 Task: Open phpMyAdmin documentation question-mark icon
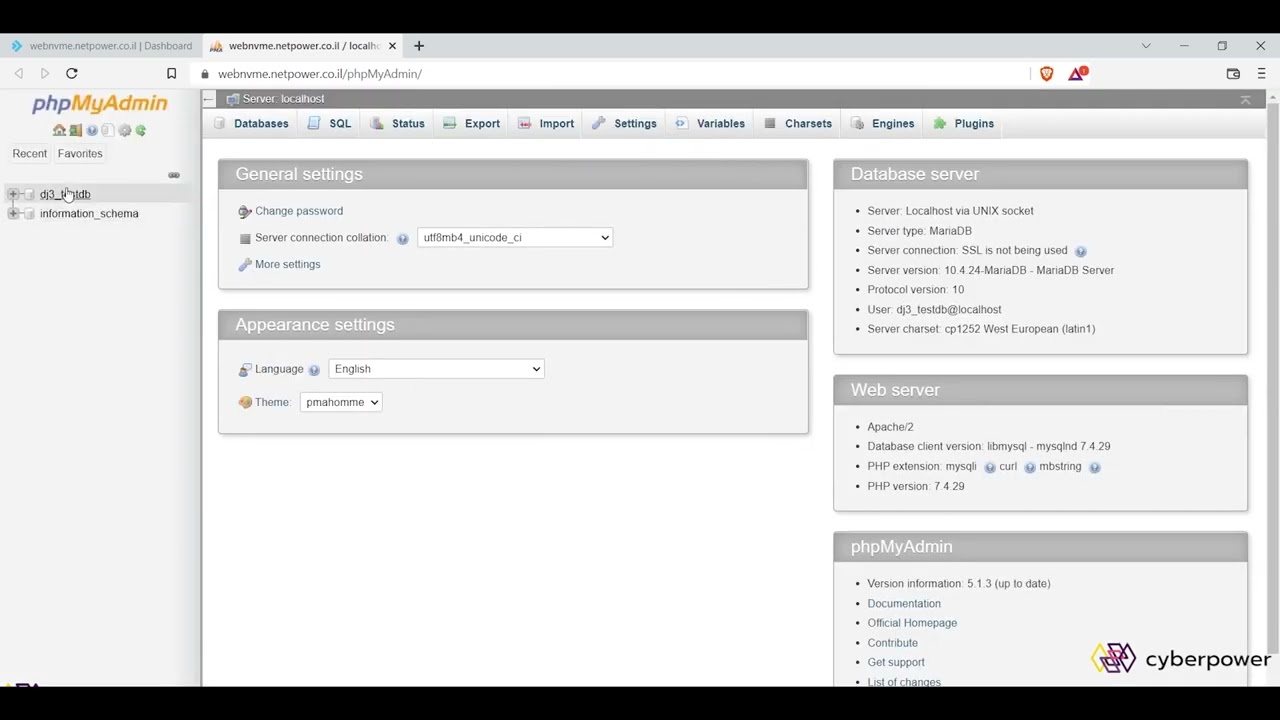(92, 130)
